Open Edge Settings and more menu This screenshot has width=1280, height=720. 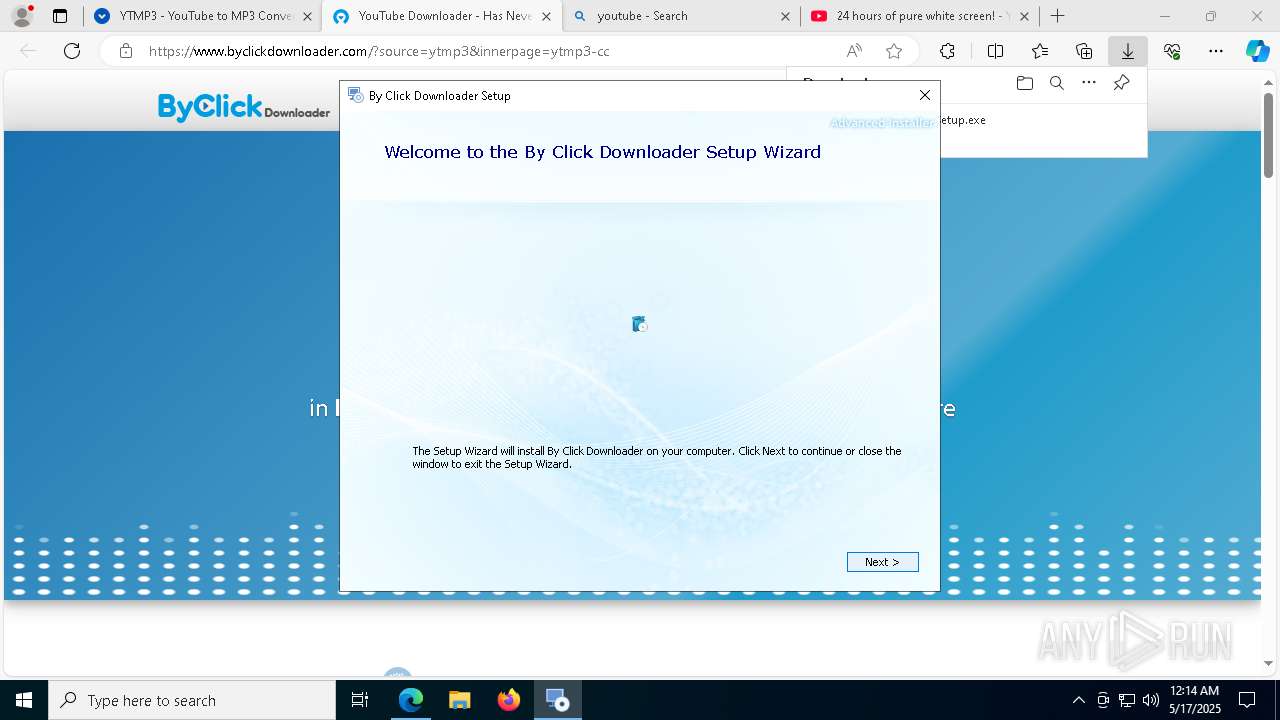1216,51
